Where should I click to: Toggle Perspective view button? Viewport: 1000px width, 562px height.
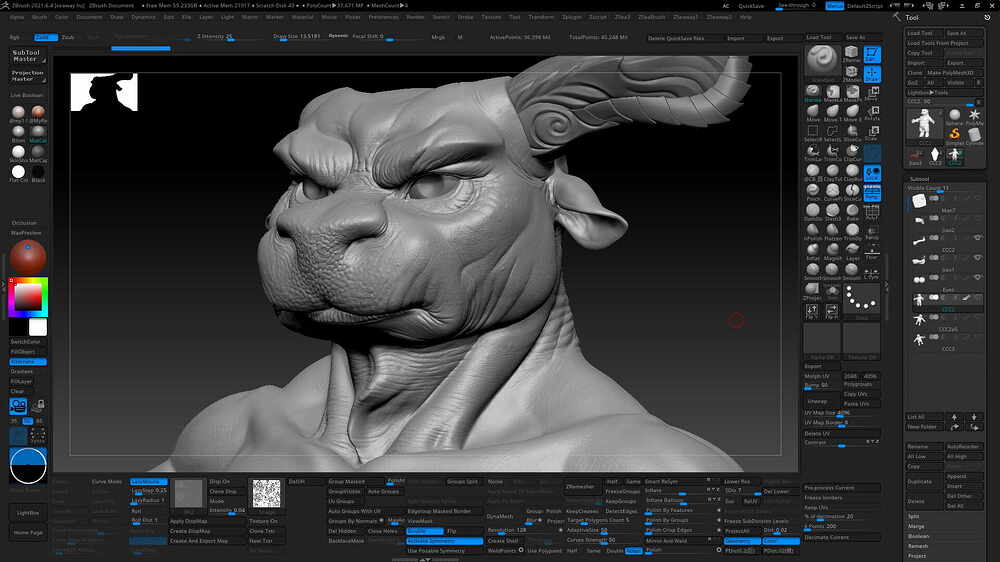(x=872, y=193)
